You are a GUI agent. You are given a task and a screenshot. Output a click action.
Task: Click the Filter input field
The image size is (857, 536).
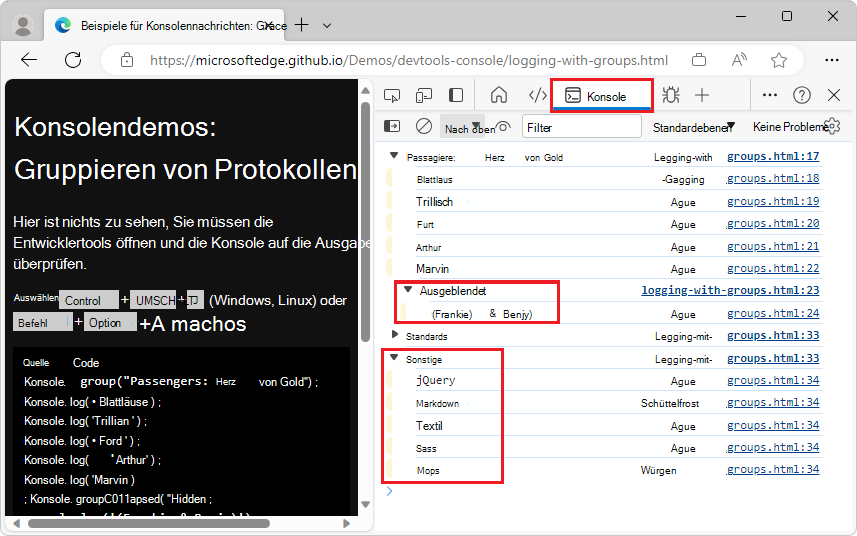[x=582, y=127]
